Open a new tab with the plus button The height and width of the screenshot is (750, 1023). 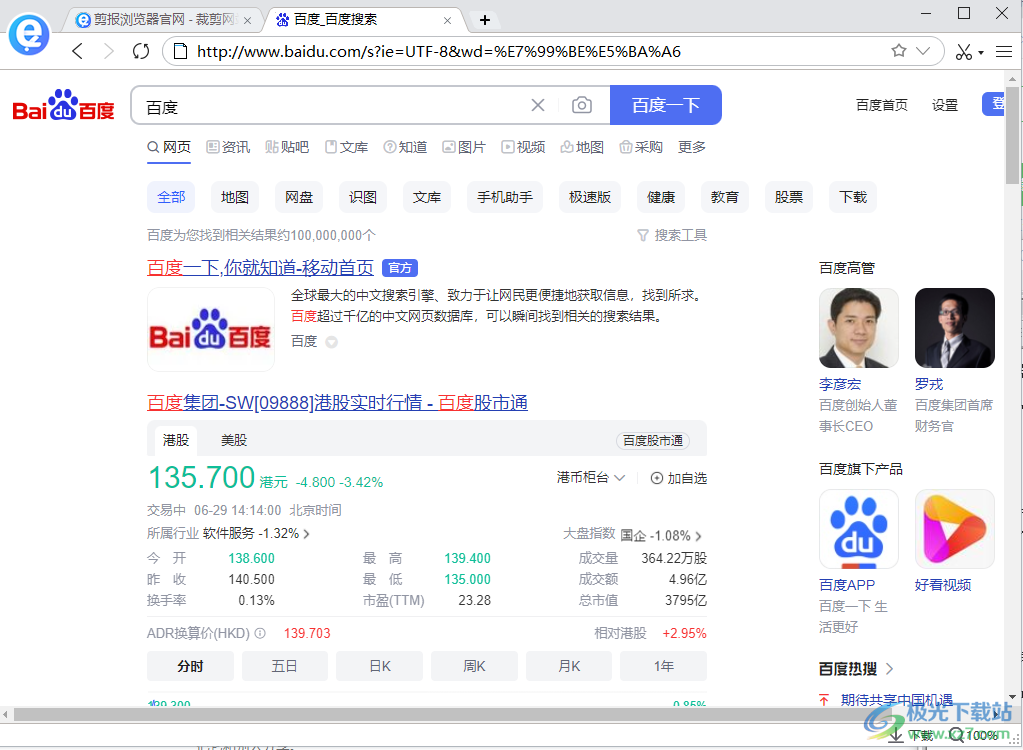pos(485,20)
